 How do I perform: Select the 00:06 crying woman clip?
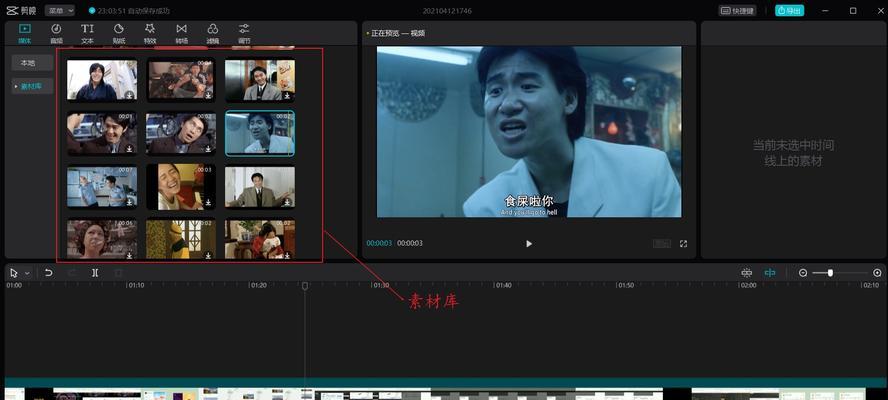pyautogui.click(x=102, y=240)
